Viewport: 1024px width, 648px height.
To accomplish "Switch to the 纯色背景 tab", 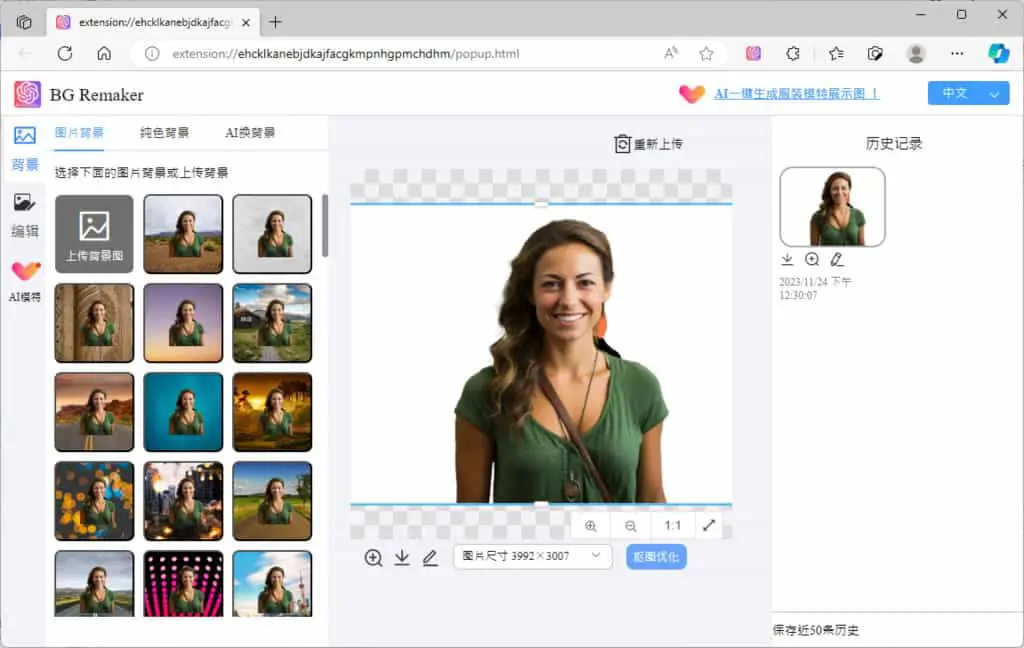I will [164, 133].
